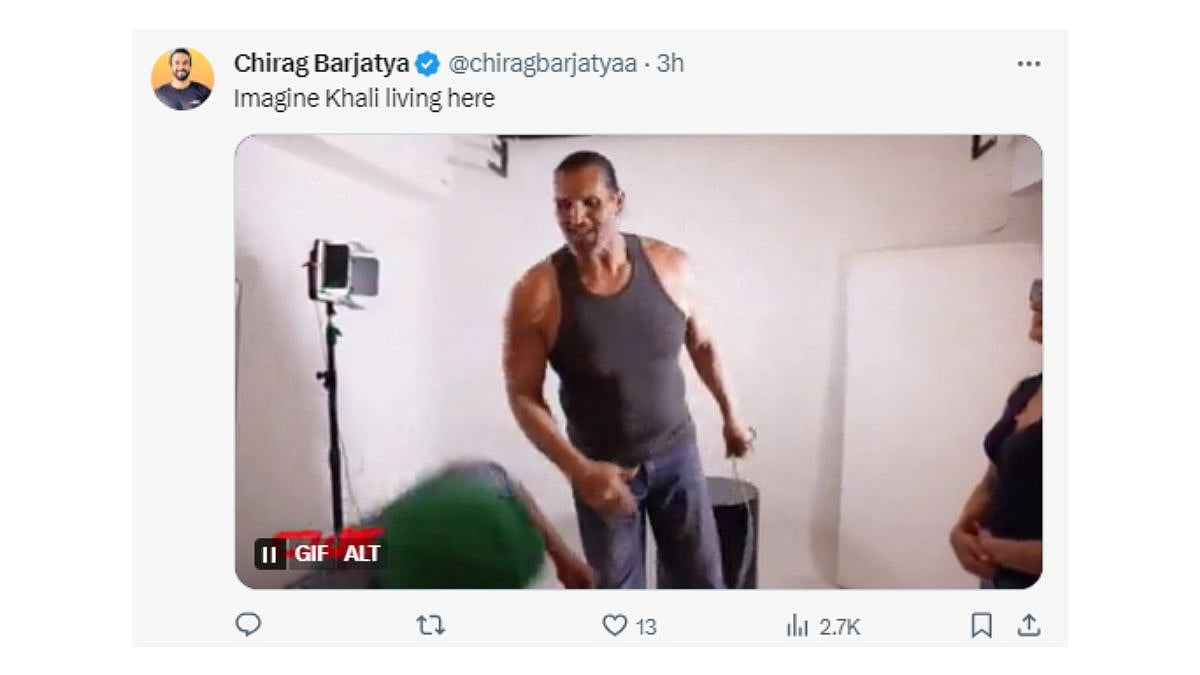Open the @chiragbarjatyaa handle link
The image size is (1200, 675).
click(542, 64)
